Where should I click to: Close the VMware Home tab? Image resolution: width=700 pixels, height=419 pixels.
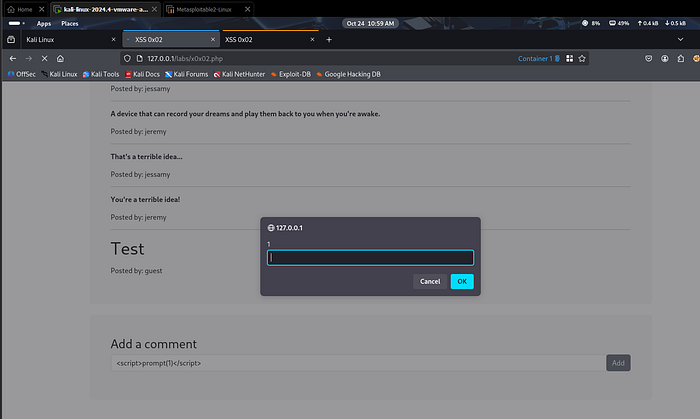coord(42,9)
